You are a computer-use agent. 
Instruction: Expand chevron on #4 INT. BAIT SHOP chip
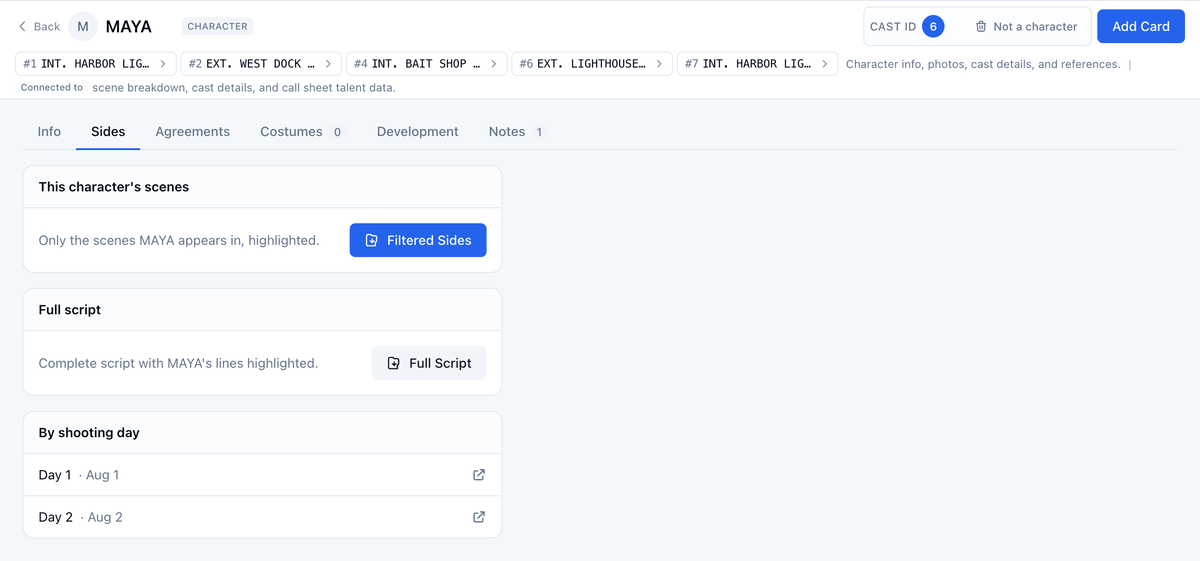(494, 64)
